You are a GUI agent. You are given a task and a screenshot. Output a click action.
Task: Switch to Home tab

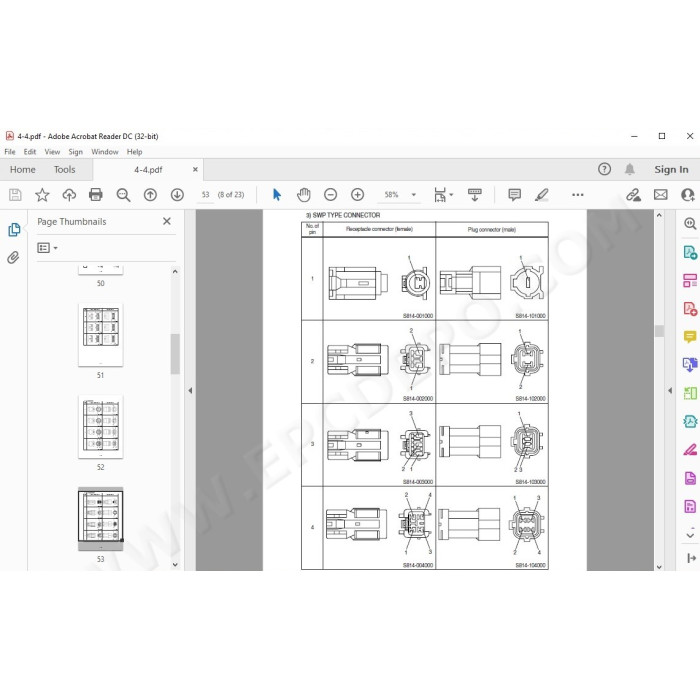click(x=23, y=170)
